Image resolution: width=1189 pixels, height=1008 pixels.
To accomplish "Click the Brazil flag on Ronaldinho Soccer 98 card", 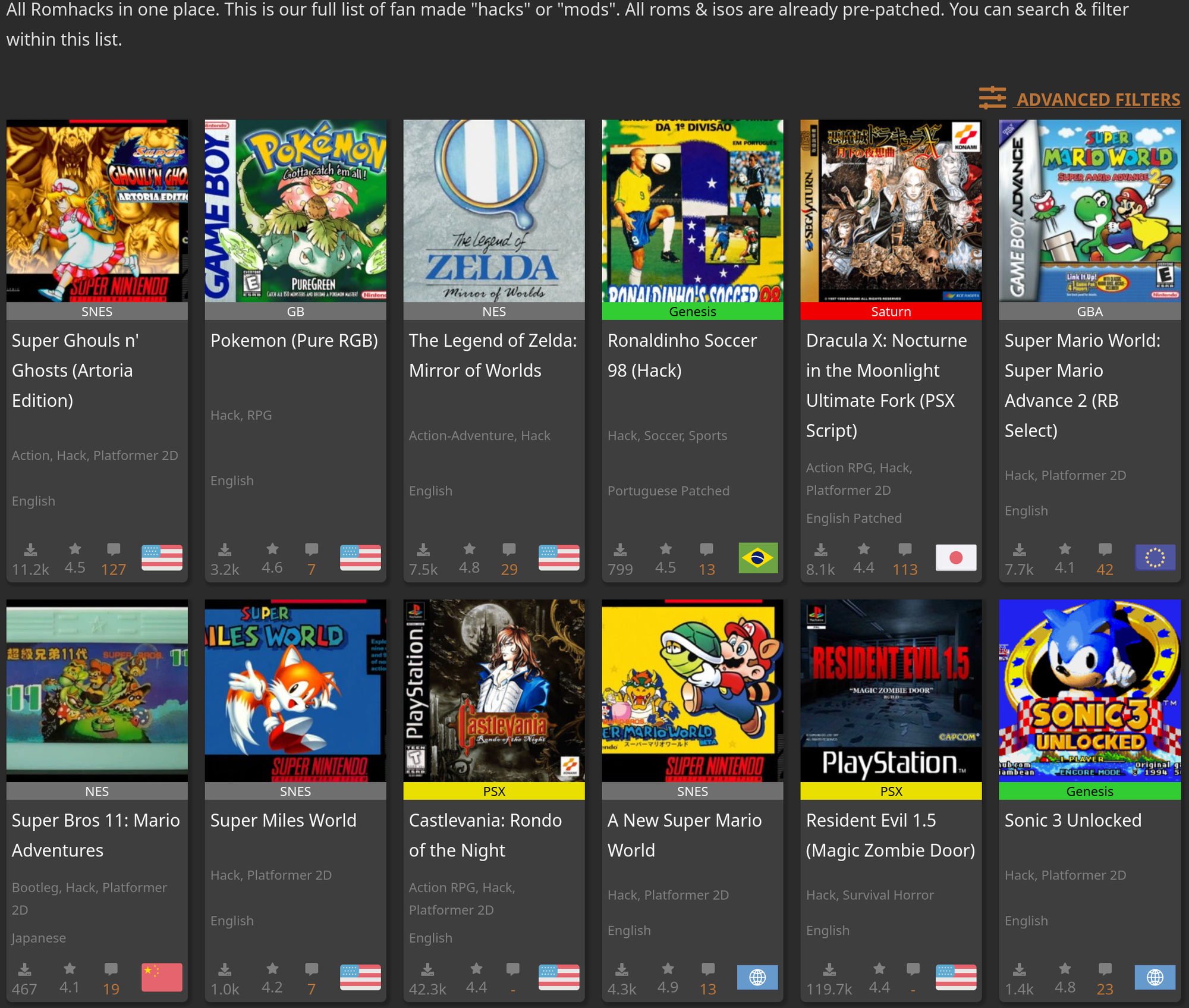I will tap(758, 558).
